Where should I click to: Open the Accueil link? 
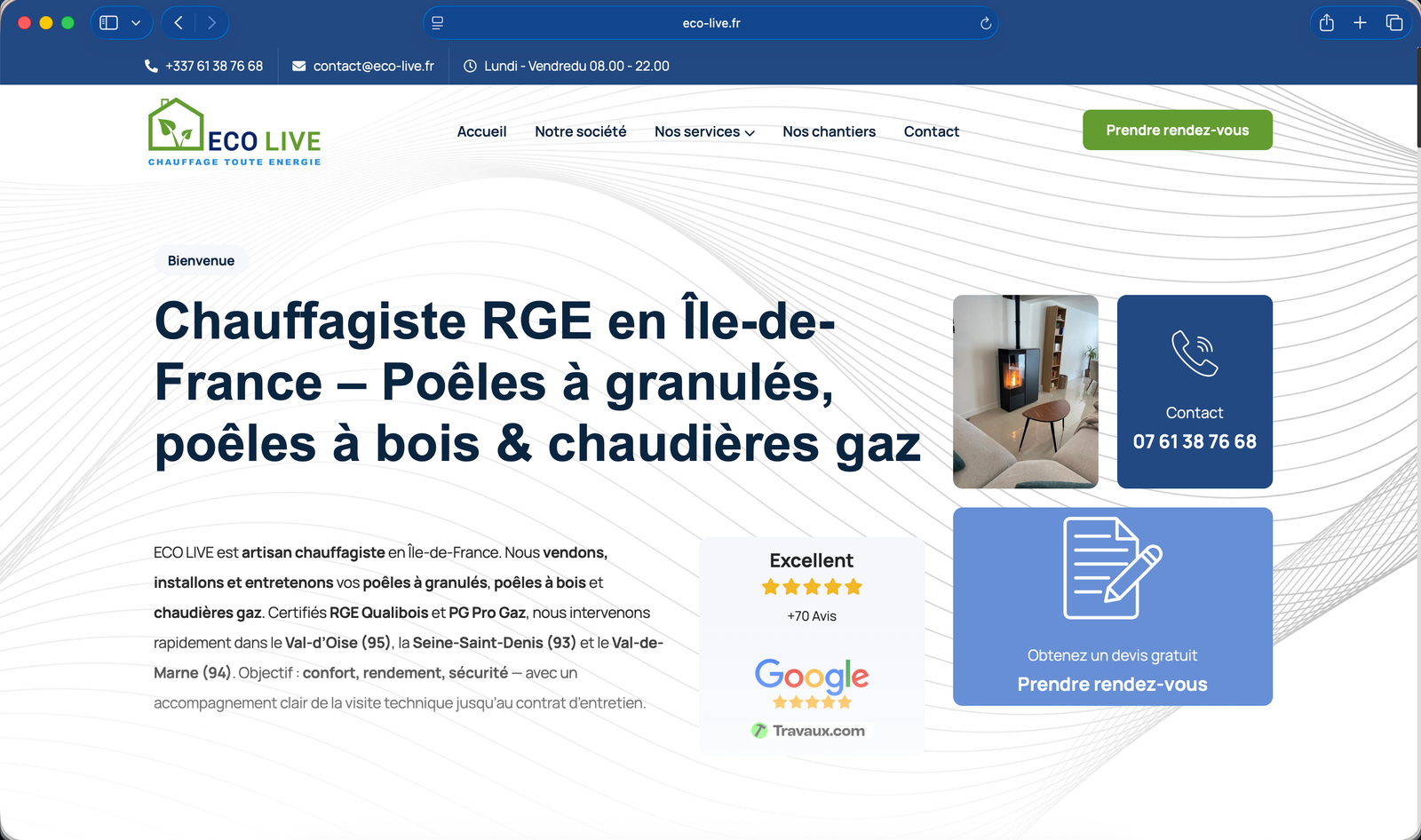pos(481,131)
